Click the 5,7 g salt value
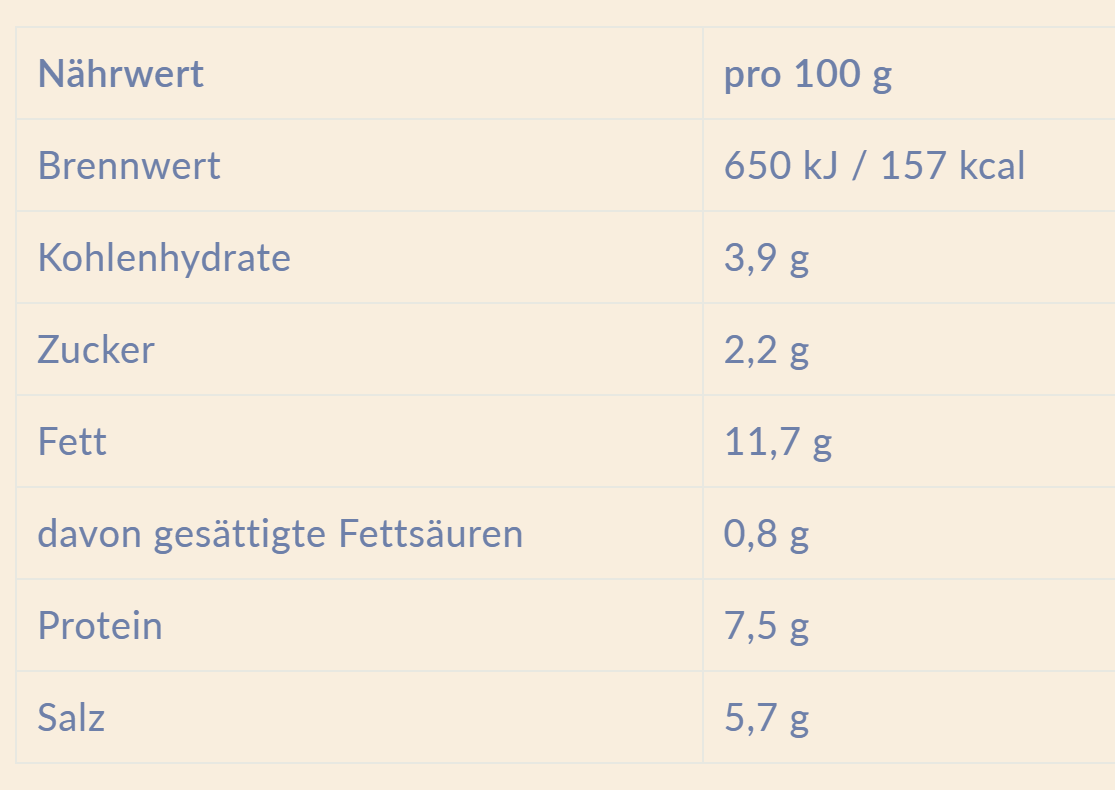The height and width of the screenshot is (790, 1115). tap(766, 718)
